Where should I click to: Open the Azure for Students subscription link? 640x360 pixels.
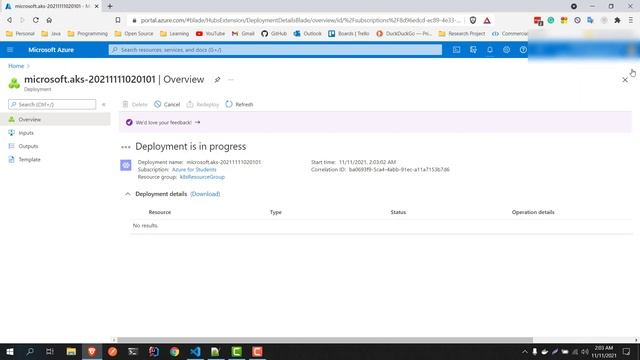pyautogui.click(x=194, y=169)
